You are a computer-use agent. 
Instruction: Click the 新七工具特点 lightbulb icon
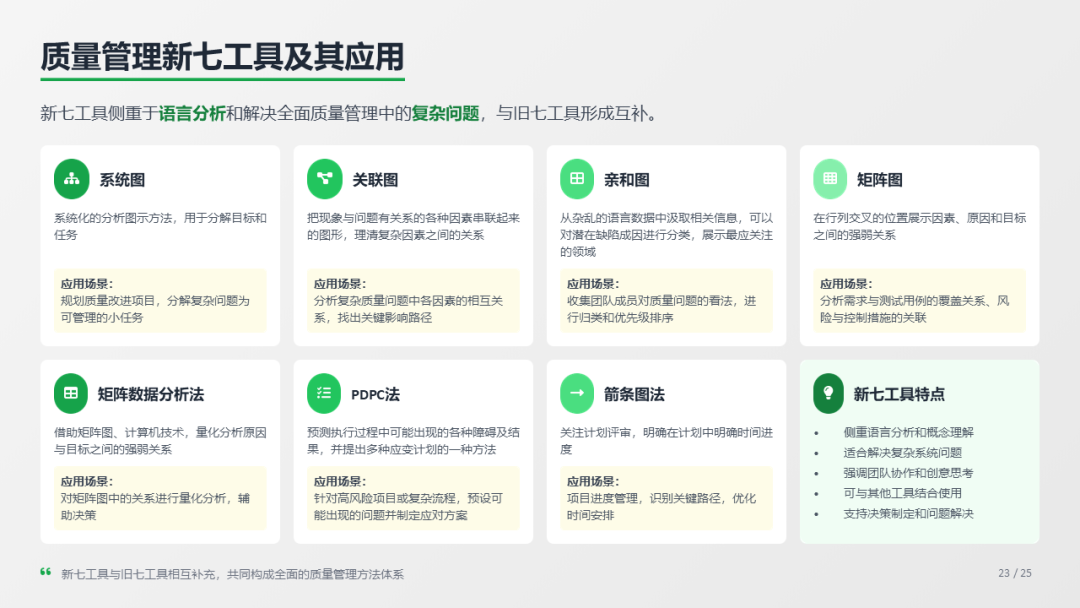[828, 393]
